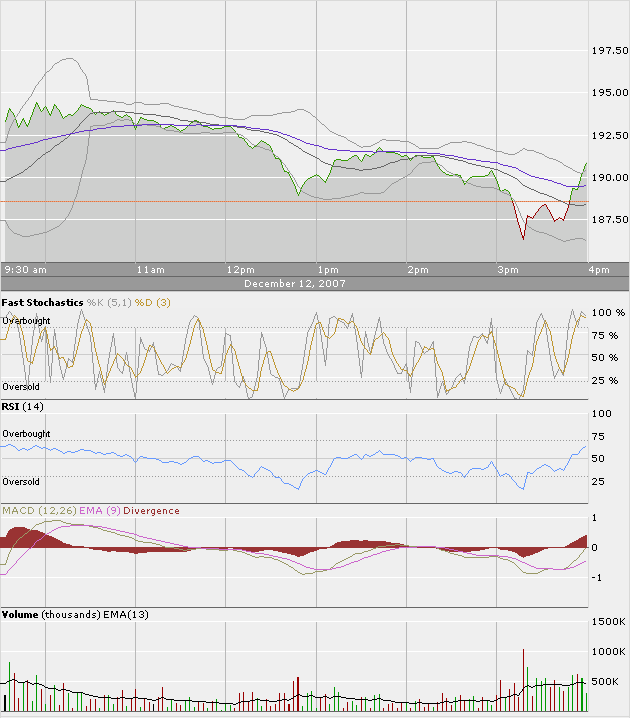Viewport: 630px width, 718px height.
Task: Click the 3pm time axis label
Action: click(x=508, y=270)
